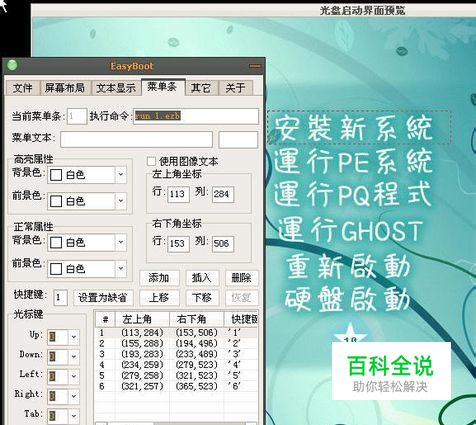Click the 快捷键 column header in list
Image resolution: width=476 pixels, height=425 pixels.
(241, 320)
